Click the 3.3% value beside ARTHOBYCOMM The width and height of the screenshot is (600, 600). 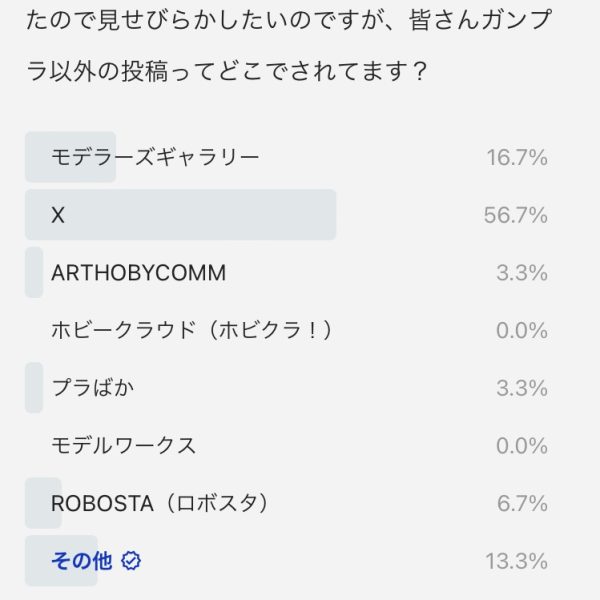pyautogui.click(x=521, y=272)
